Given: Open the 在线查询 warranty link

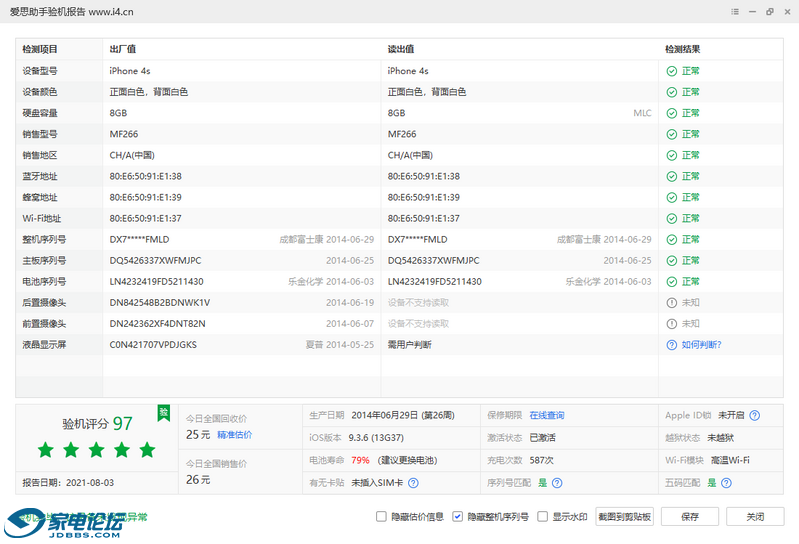Looking at the screenshot, I should [x=547, y=416].
